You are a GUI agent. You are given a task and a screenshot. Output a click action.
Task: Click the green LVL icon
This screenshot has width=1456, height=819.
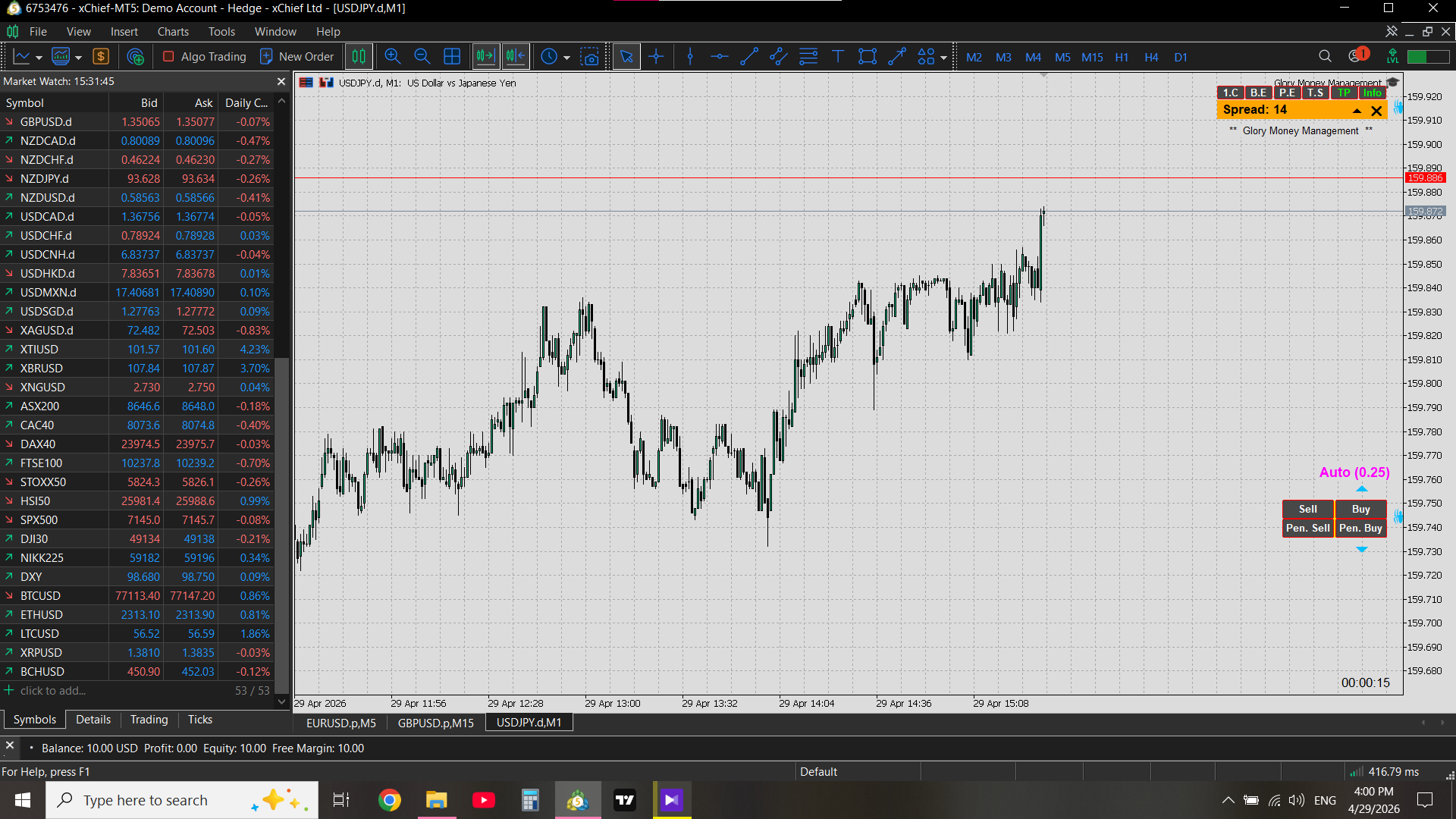click(x=1392, y=57)
